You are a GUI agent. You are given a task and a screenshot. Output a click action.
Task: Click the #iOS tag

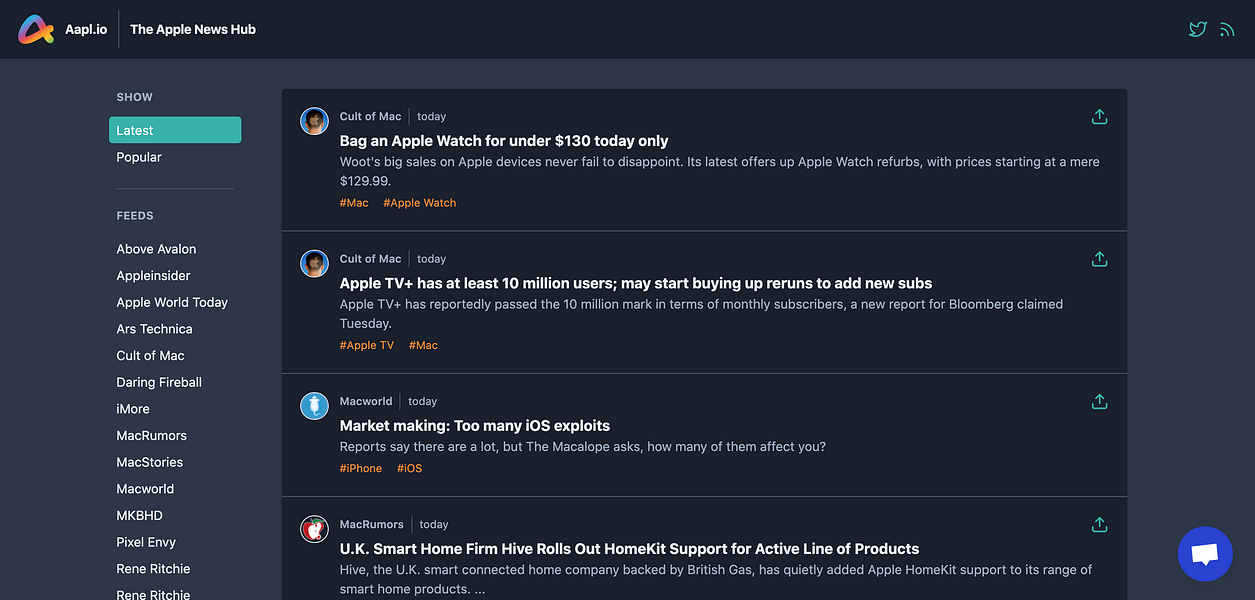click(410, 468)
